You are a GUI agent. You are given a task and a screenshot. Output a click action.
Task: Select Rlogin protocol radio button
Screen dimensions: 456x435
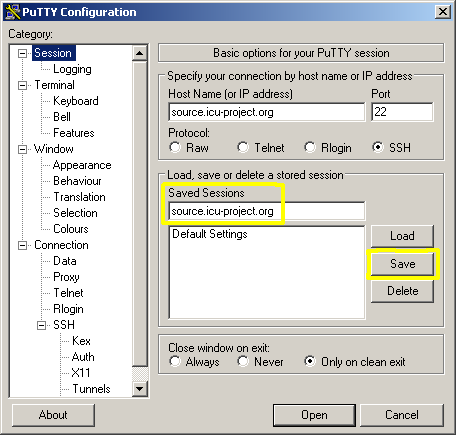pyautogui.click(x=310, y=147)
